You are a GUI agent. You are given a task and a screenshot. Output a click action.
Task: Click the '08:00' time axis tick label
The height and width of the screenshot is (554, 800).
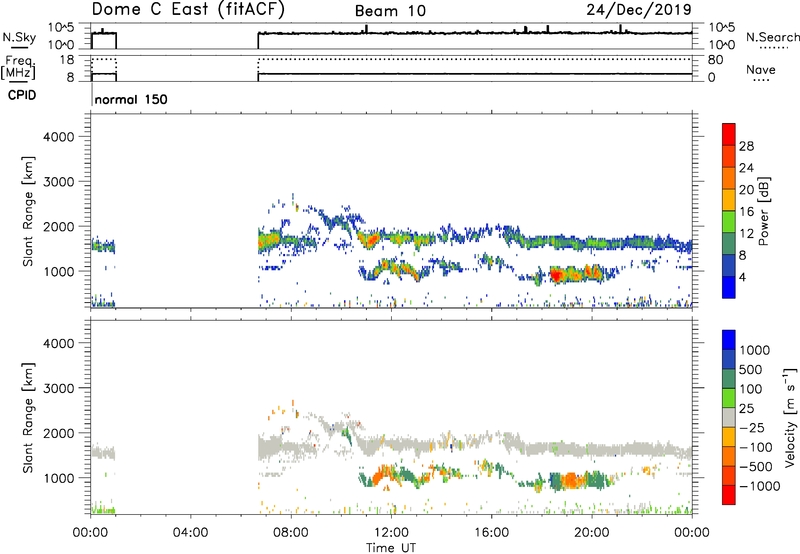pos(291,533)
